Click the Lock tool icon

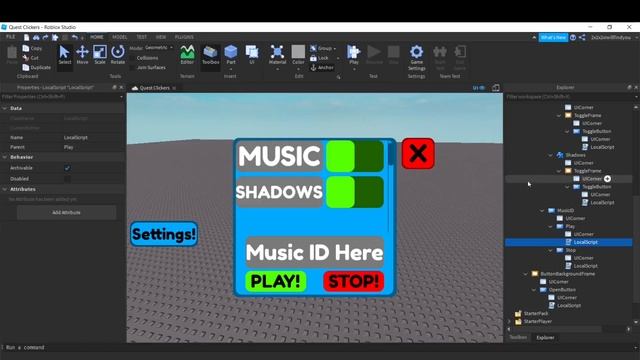pyautogui.click(x=313, y=58)
